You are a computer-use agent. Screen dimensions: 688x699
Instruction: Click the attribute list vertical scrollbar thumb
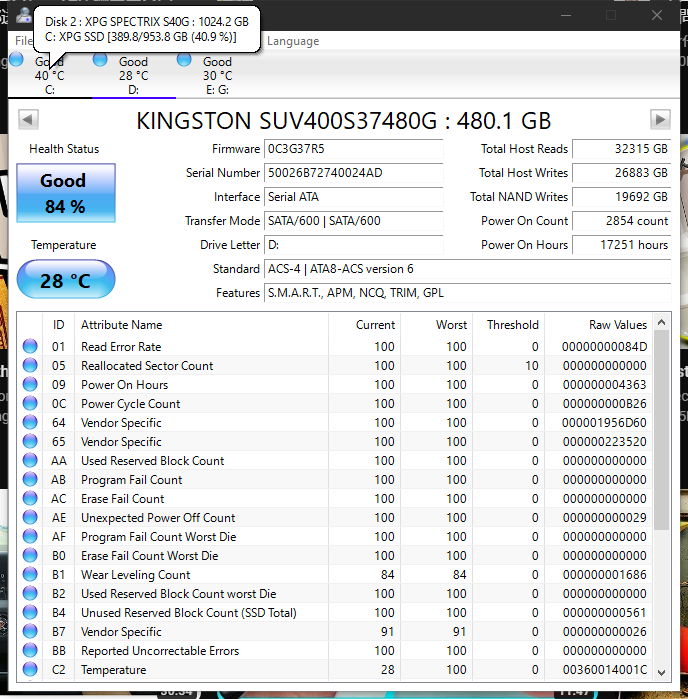coord(661,430)
